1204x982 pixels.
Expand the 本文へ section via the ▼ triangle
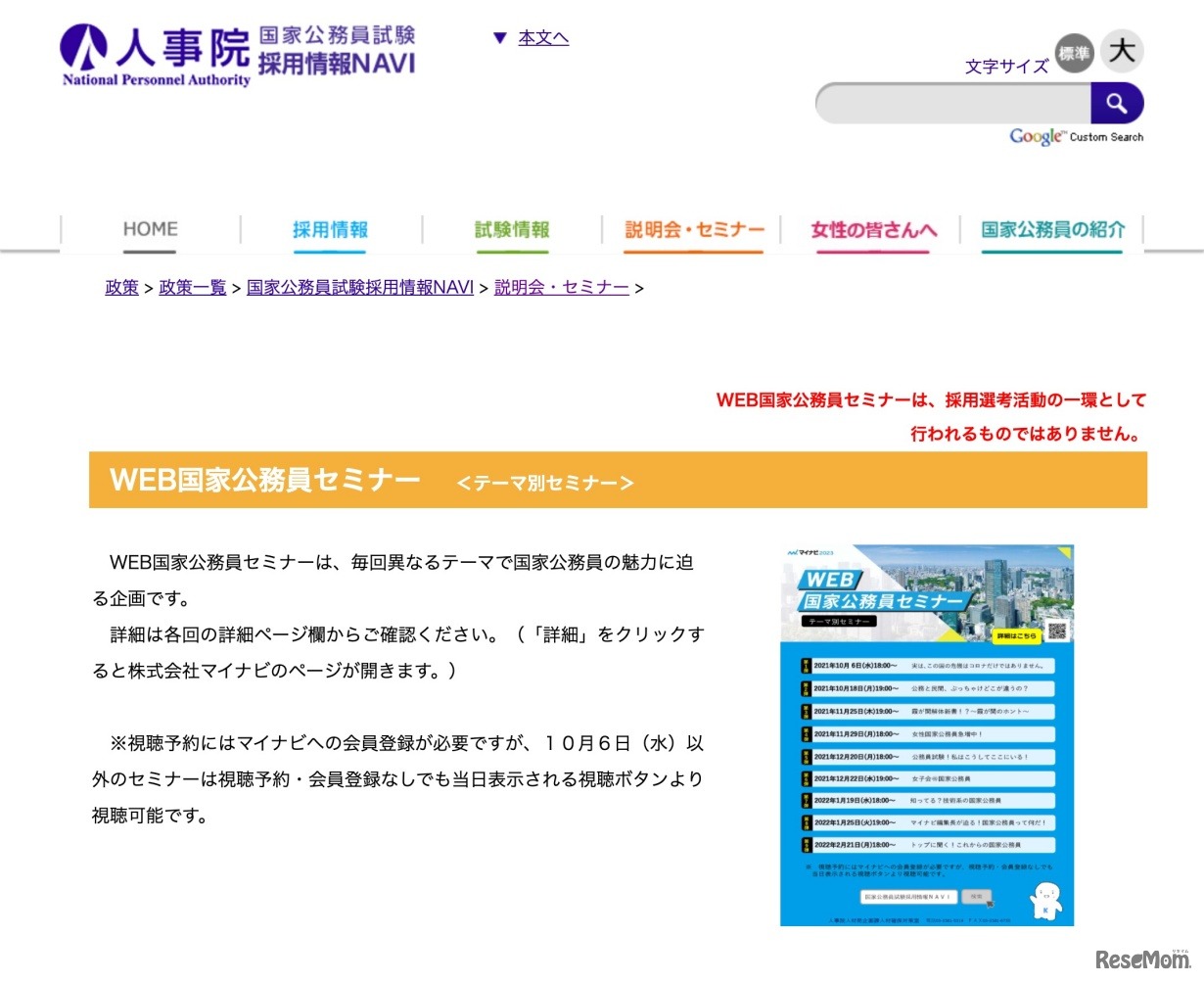[x=501, y=37]
